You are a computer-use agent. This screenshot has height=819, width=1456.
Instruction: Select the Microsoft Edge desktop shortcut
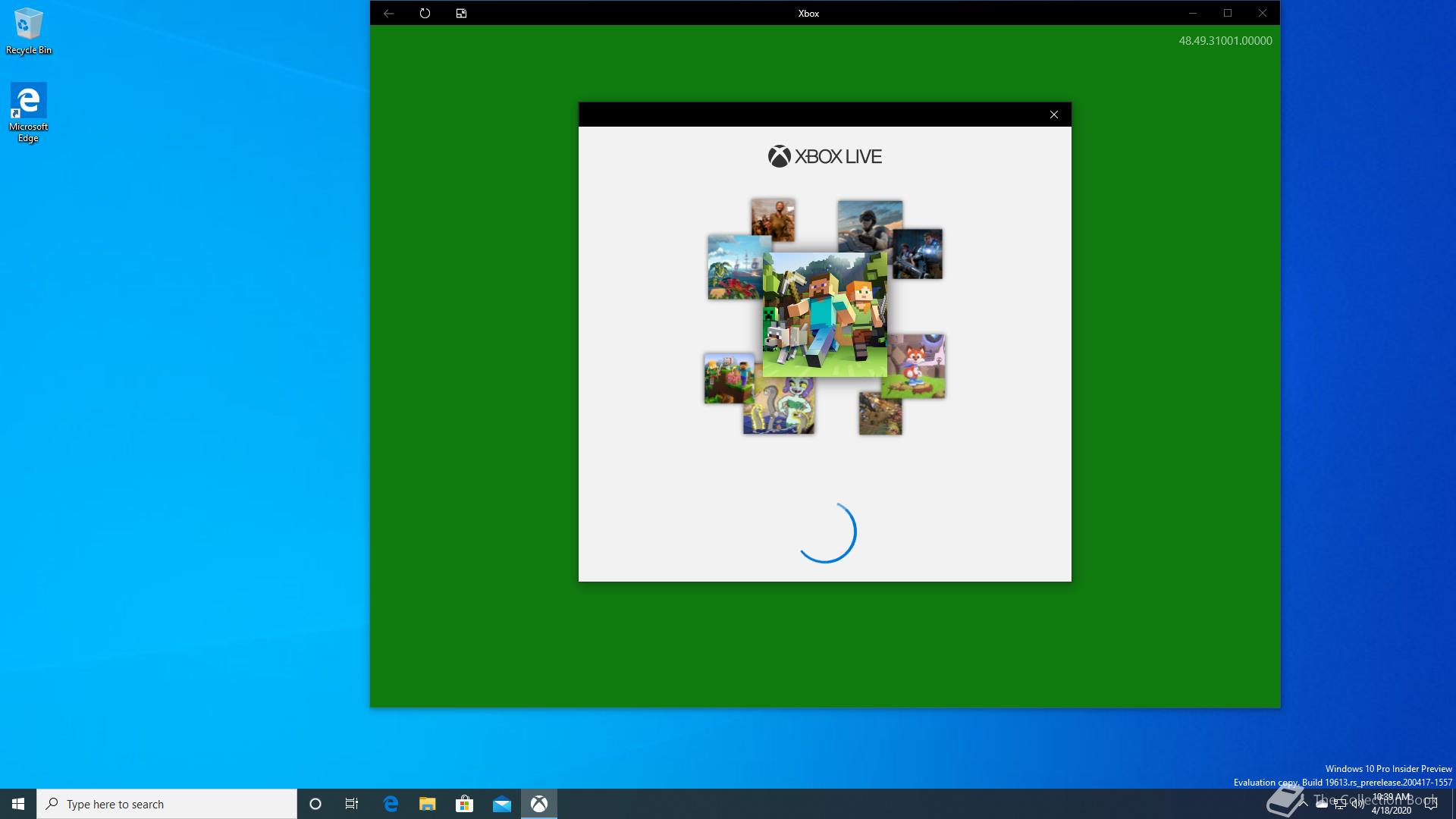[28, 112]
